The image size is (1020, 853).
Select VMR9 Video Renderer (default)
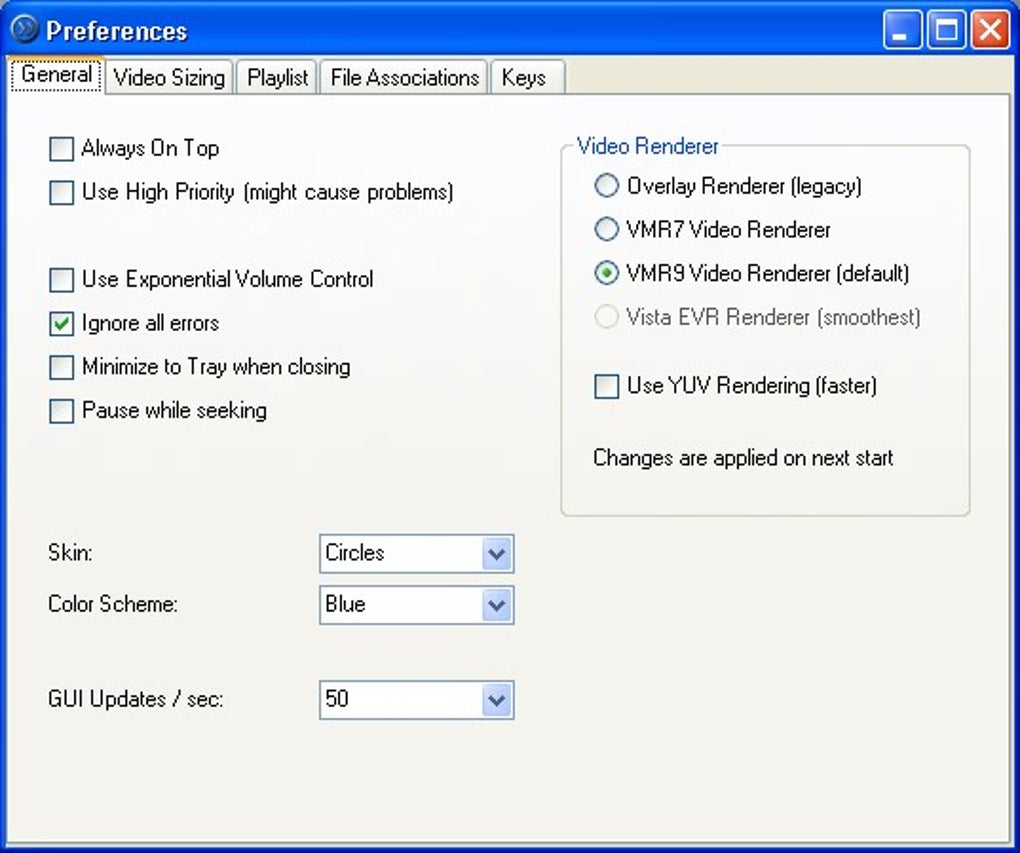pos(606,273)
